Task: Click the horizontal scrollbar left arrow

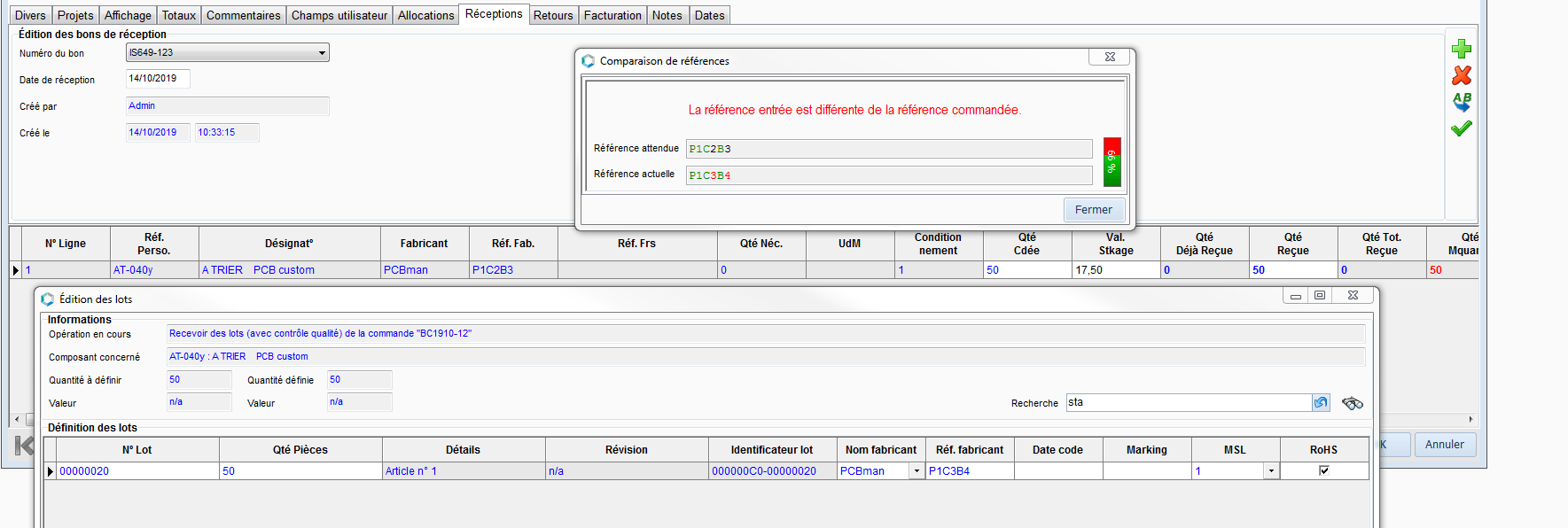Action: click(x=17, y=419)
